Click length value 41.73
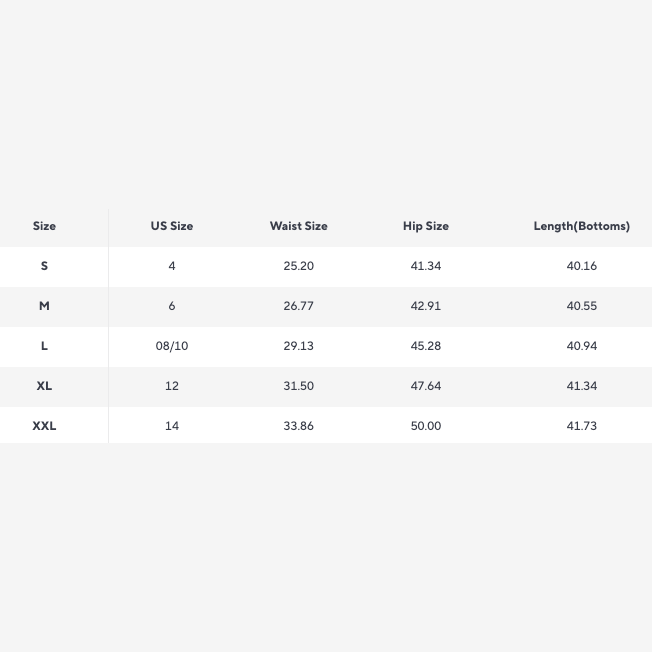Screen dimensions: 652x652 [x=582, y=426]
